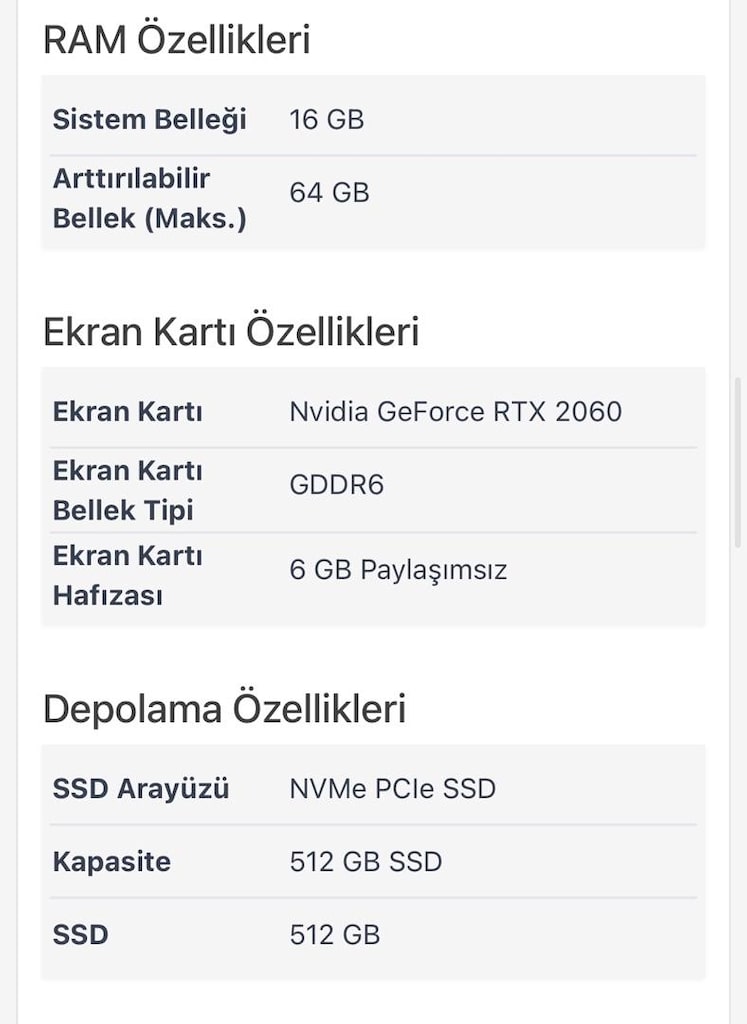Select the Sistem Belleği label

click(x=150, y=120)
